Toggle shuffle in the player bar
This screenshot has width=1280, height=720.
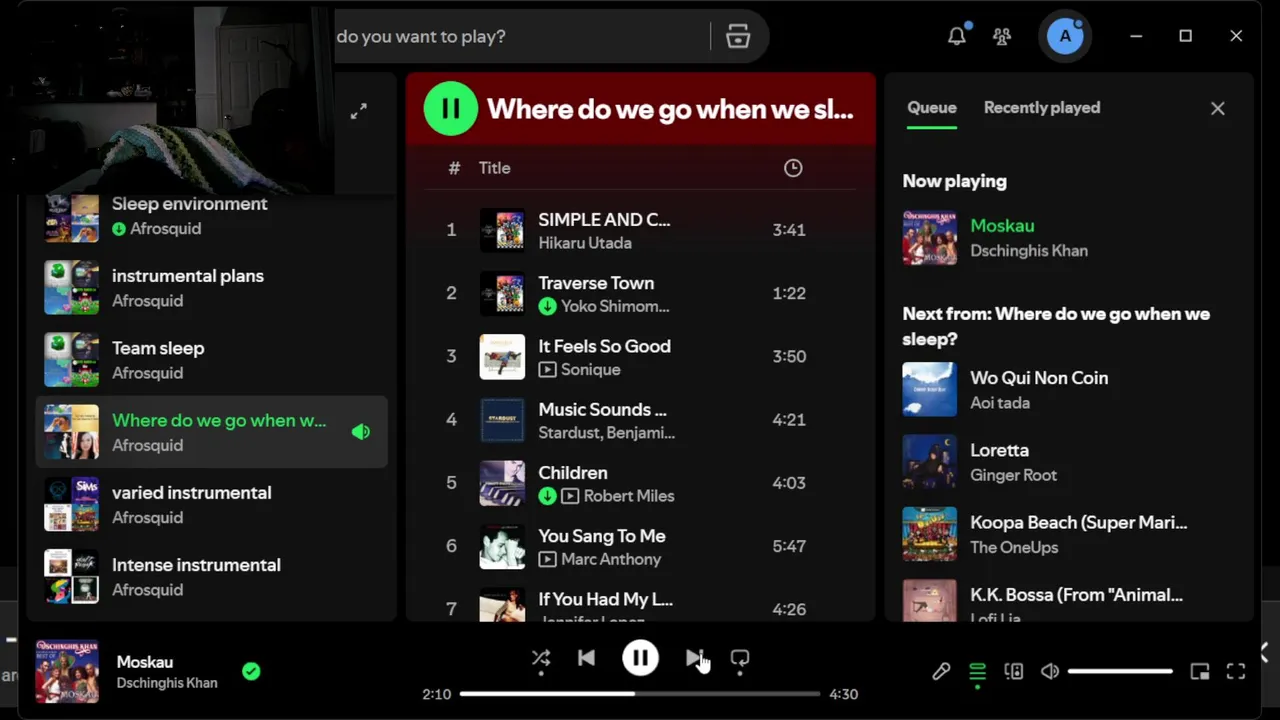[x=541, y=658]
